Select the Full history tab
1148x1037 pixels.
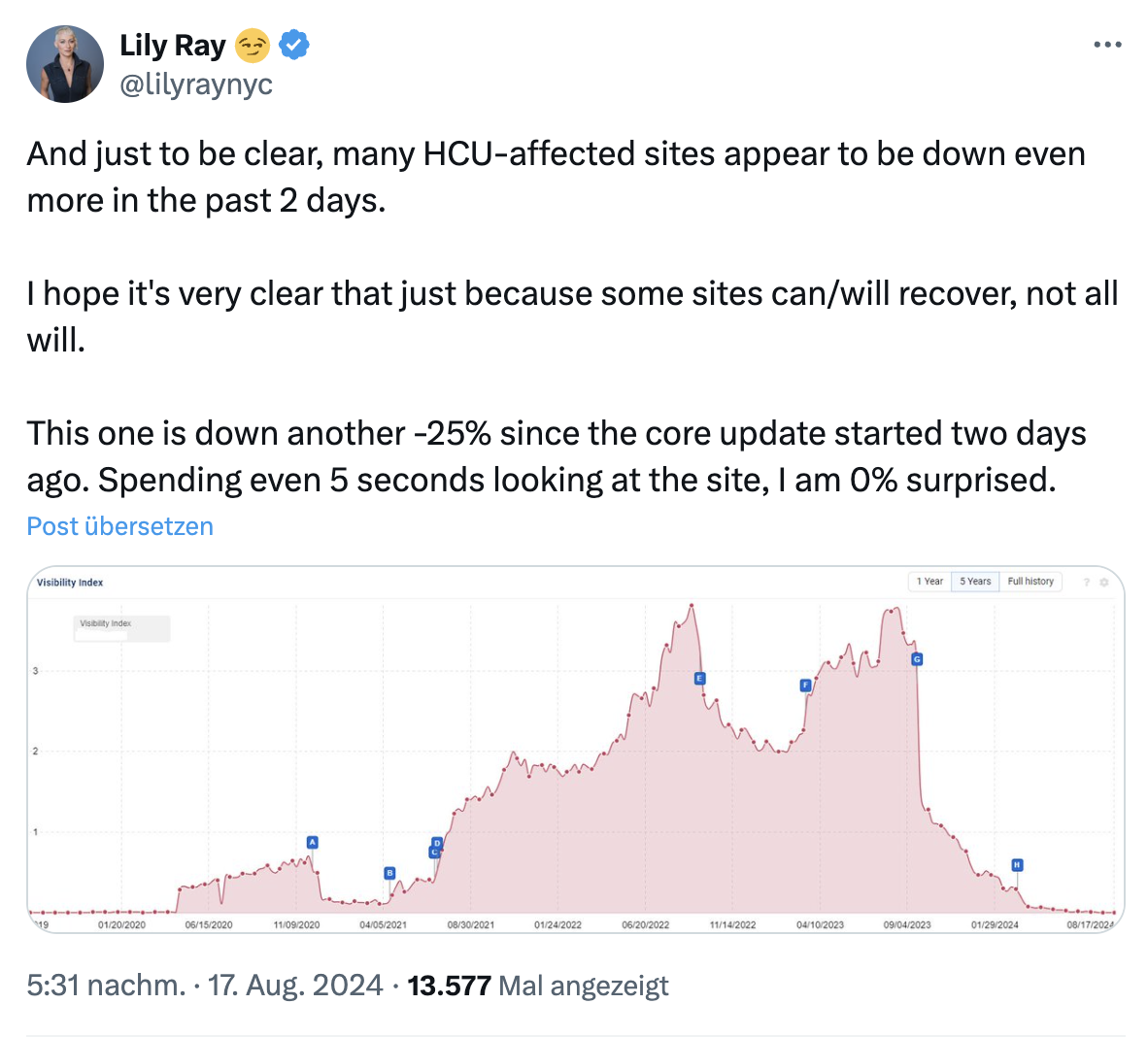point(1030,581)
